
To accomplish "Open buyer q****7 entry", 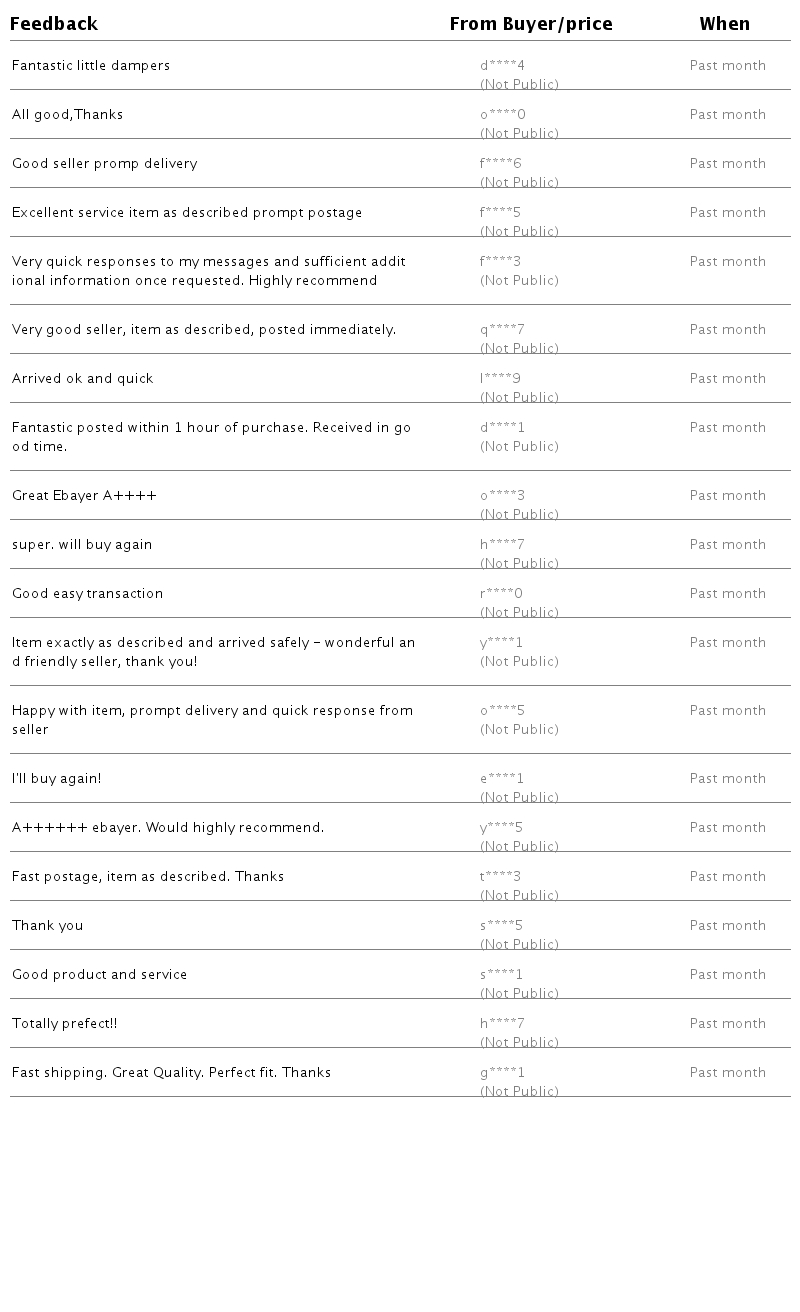I will [x=502, y=330].
